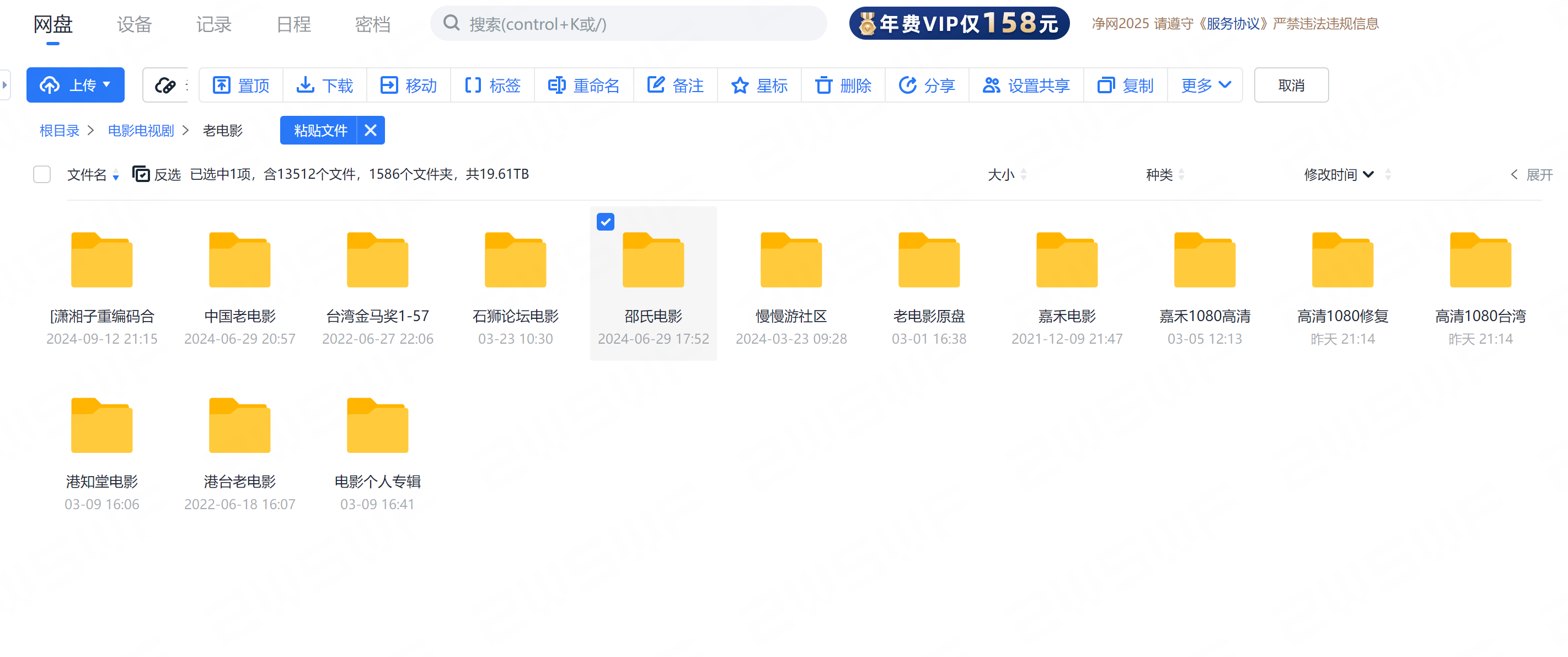The image size is (1568, 657).
Task: Expand the 更多 menu
Action: 1204,84
